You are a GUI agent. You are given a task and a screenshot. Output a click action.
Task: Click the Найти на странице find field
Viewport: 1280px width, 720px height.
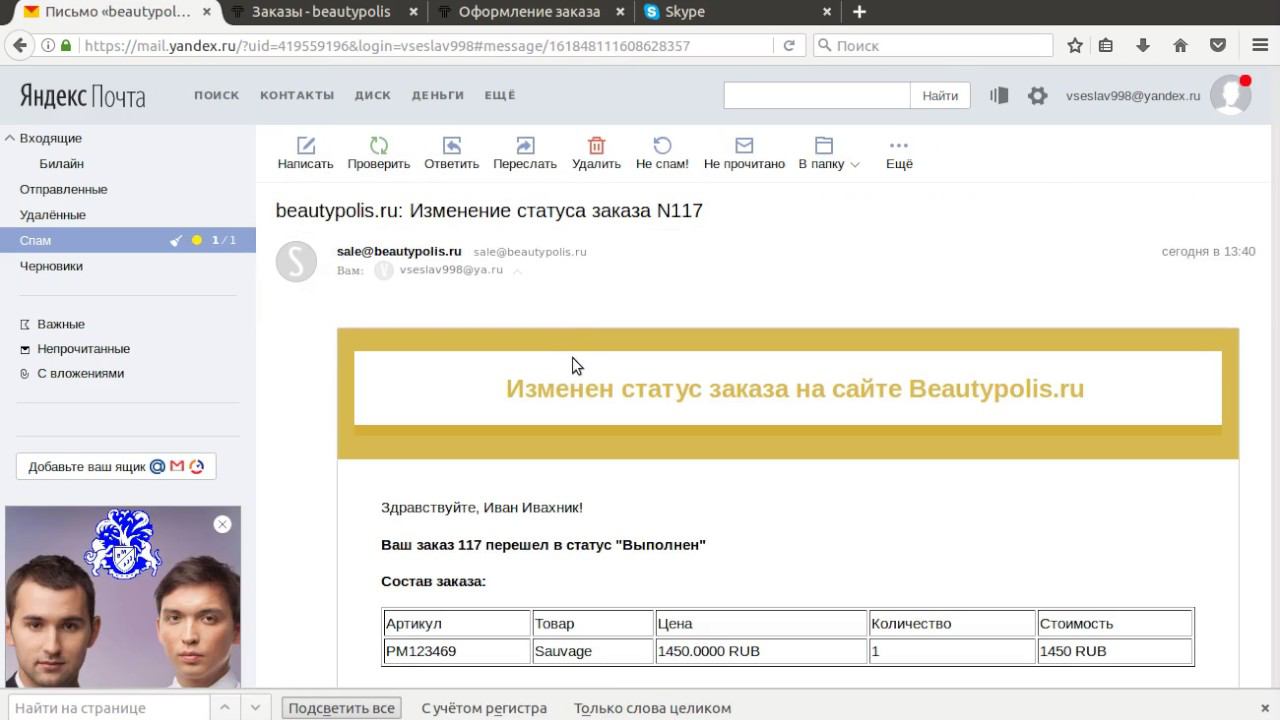[109, 708]
